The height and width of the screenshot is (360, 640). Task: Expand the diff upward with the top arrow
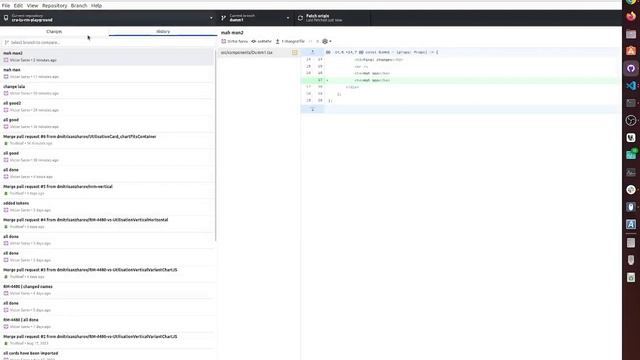coord(313,52)
